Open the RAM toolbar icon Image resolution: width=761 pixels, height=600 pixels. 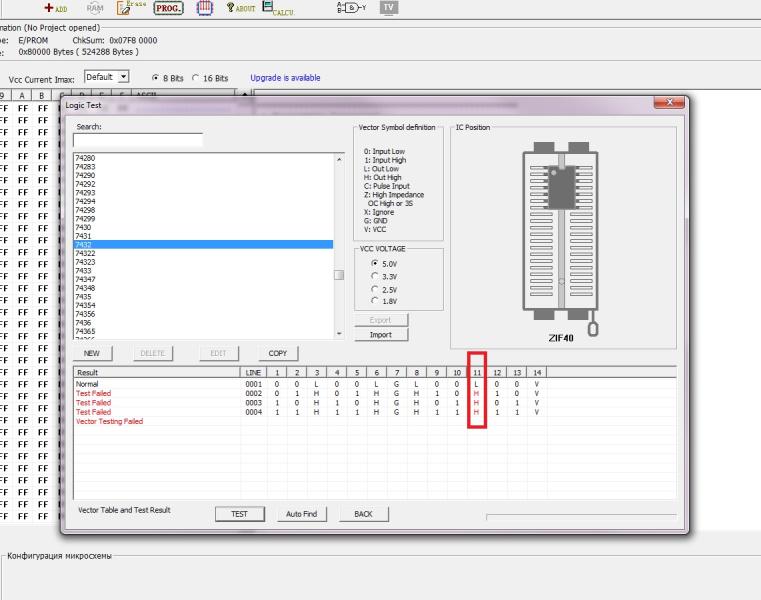click(94, 8)
